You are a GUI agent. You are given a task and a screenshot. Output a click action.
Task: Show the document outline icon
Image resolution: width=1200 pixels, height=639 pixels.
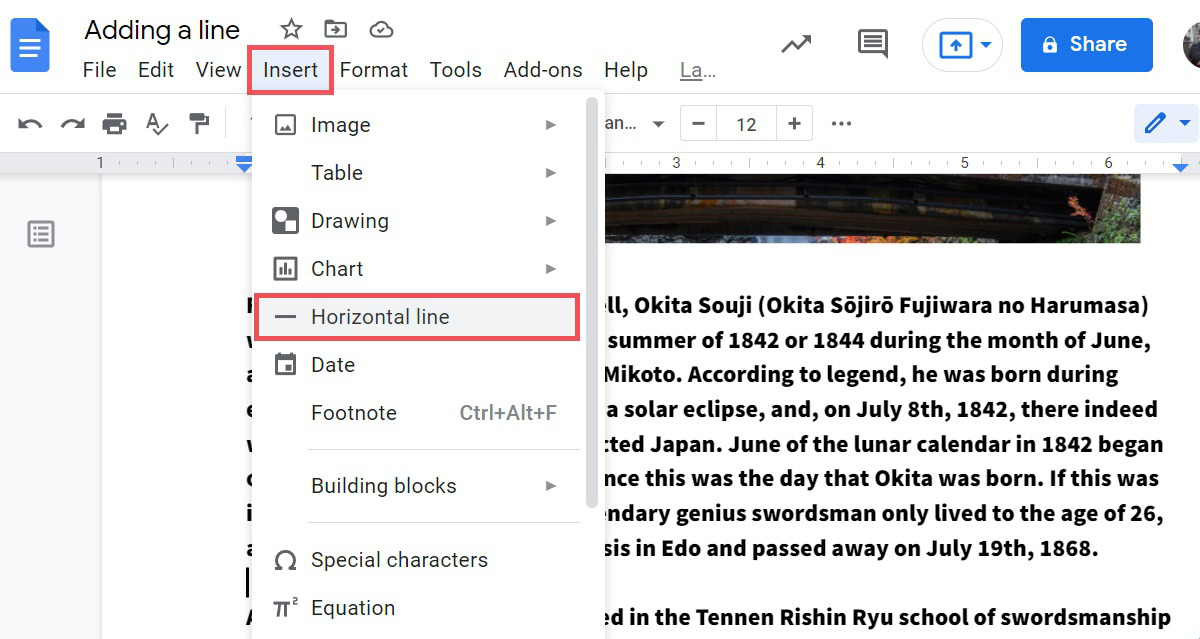pyautogui.click(x=41, y=235)
